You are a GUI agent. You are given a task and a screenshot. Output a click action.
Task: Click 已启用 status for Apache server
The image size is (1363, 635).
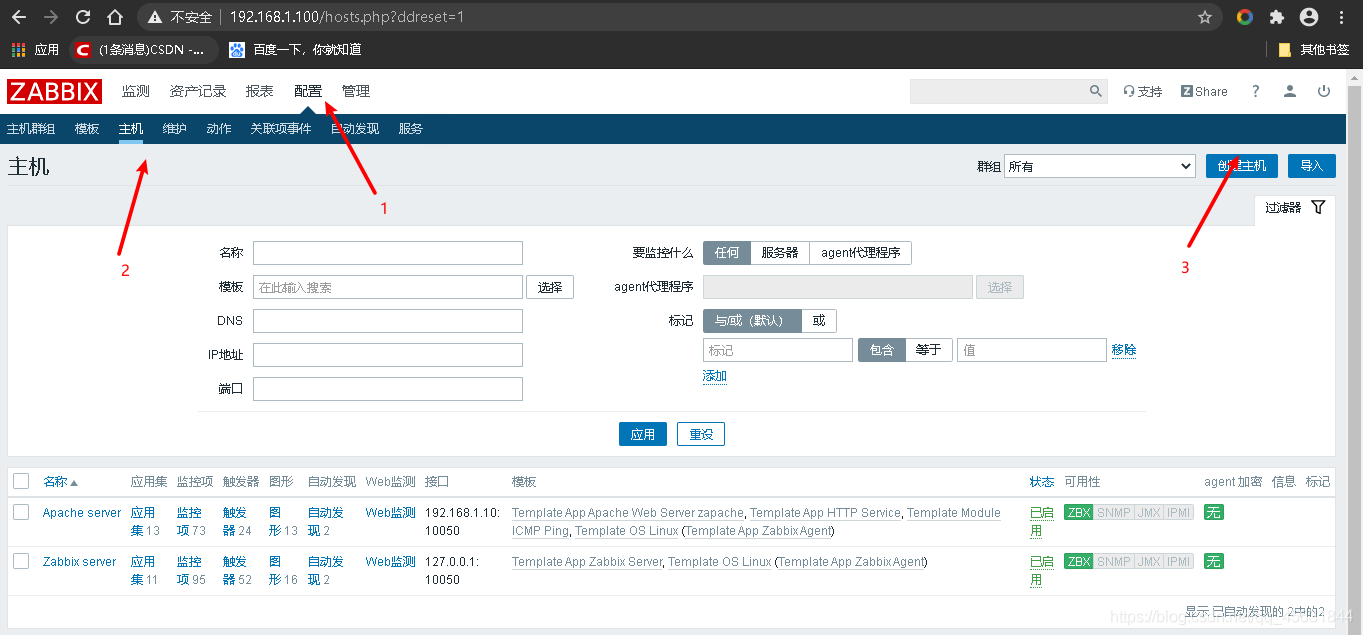(1042, 521)
